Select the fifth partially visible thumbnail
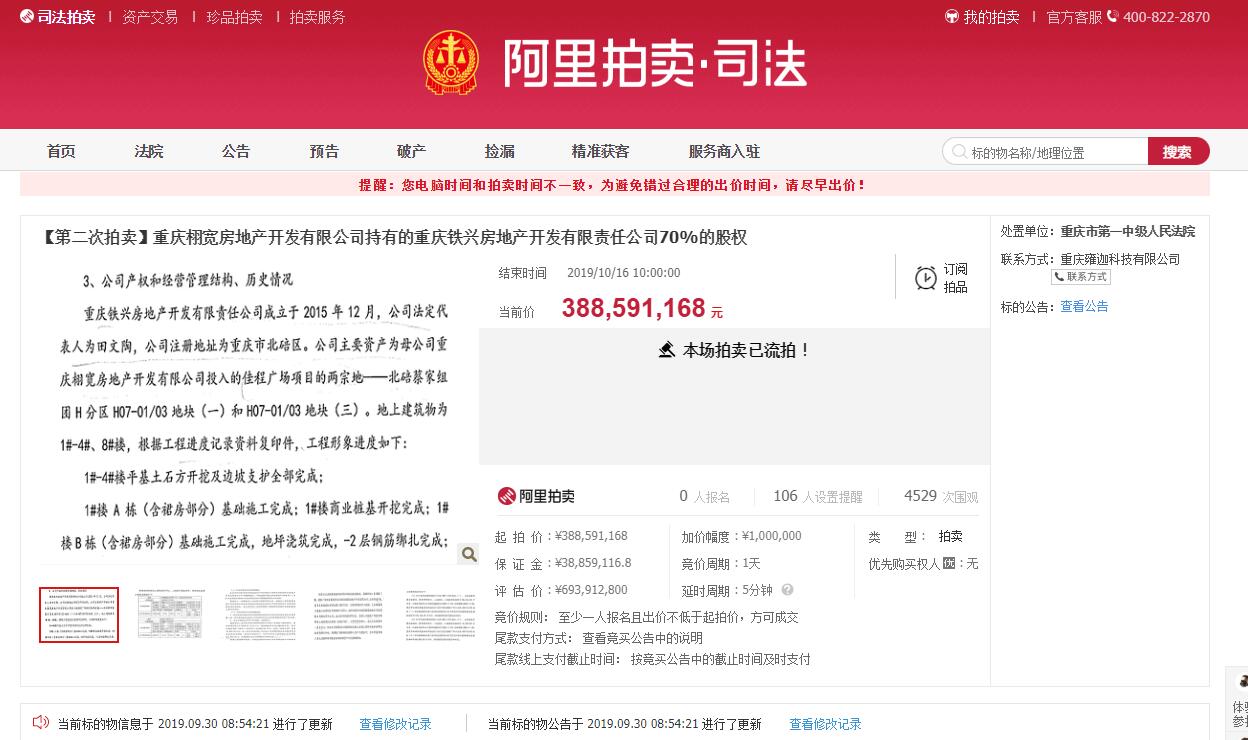Screen dimensions: 1248x740 (441, 615)
